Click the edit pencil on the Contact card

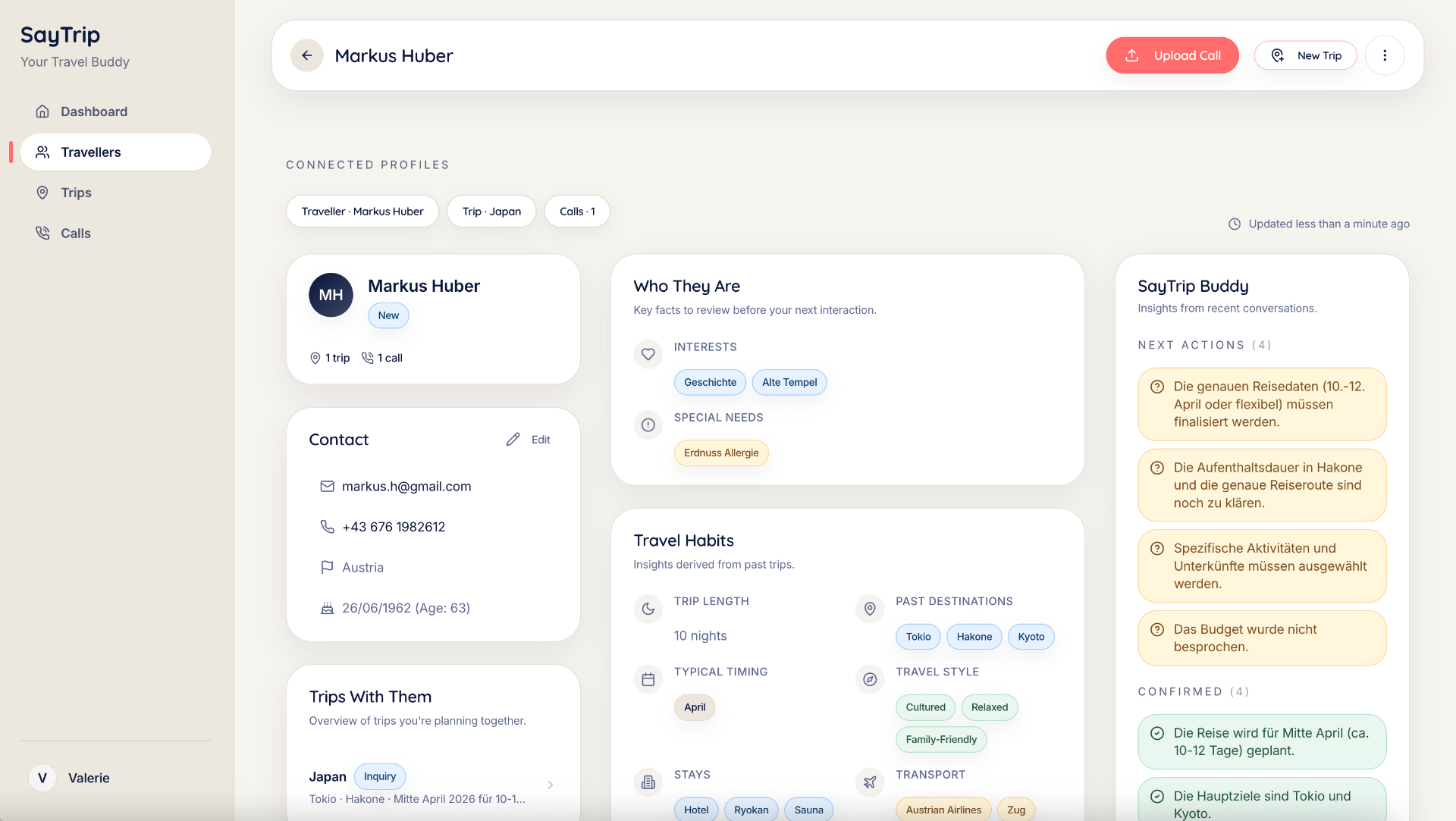click(x=514, y=439)
